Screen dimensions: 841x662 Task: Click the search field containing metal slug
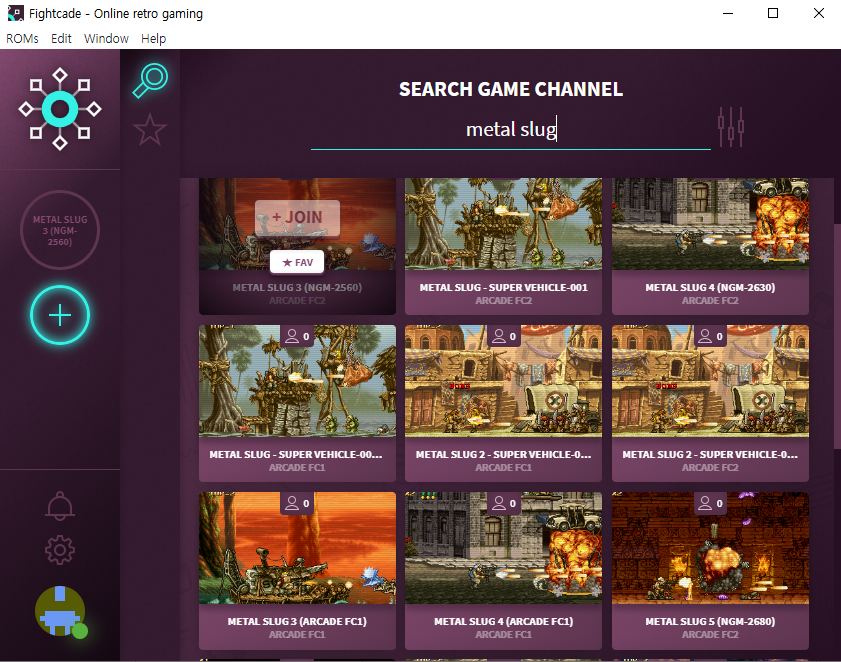click(511, 130)
